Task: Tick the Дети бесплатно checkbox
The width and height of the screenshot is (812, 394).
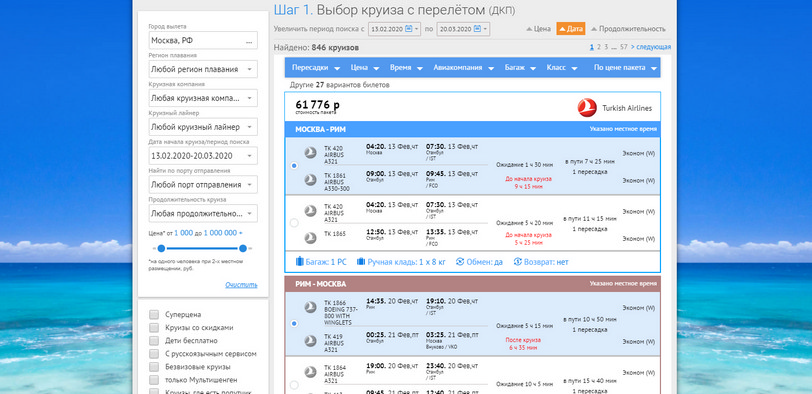Action: pos(153,341)
